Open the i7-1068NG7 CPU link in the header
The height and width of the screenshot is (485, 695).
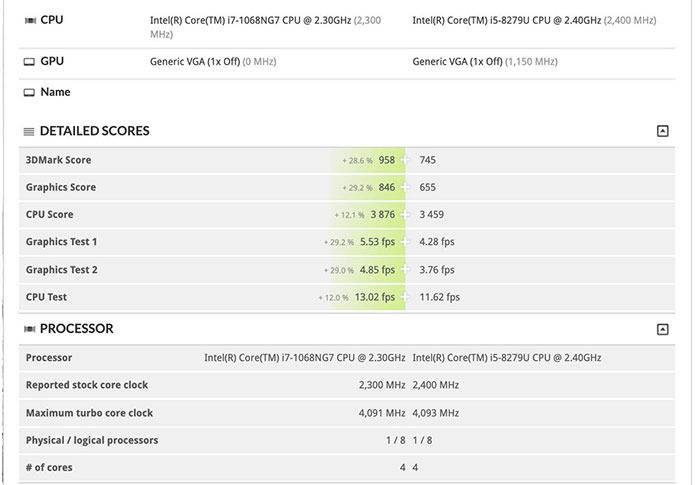pos(250,20)
